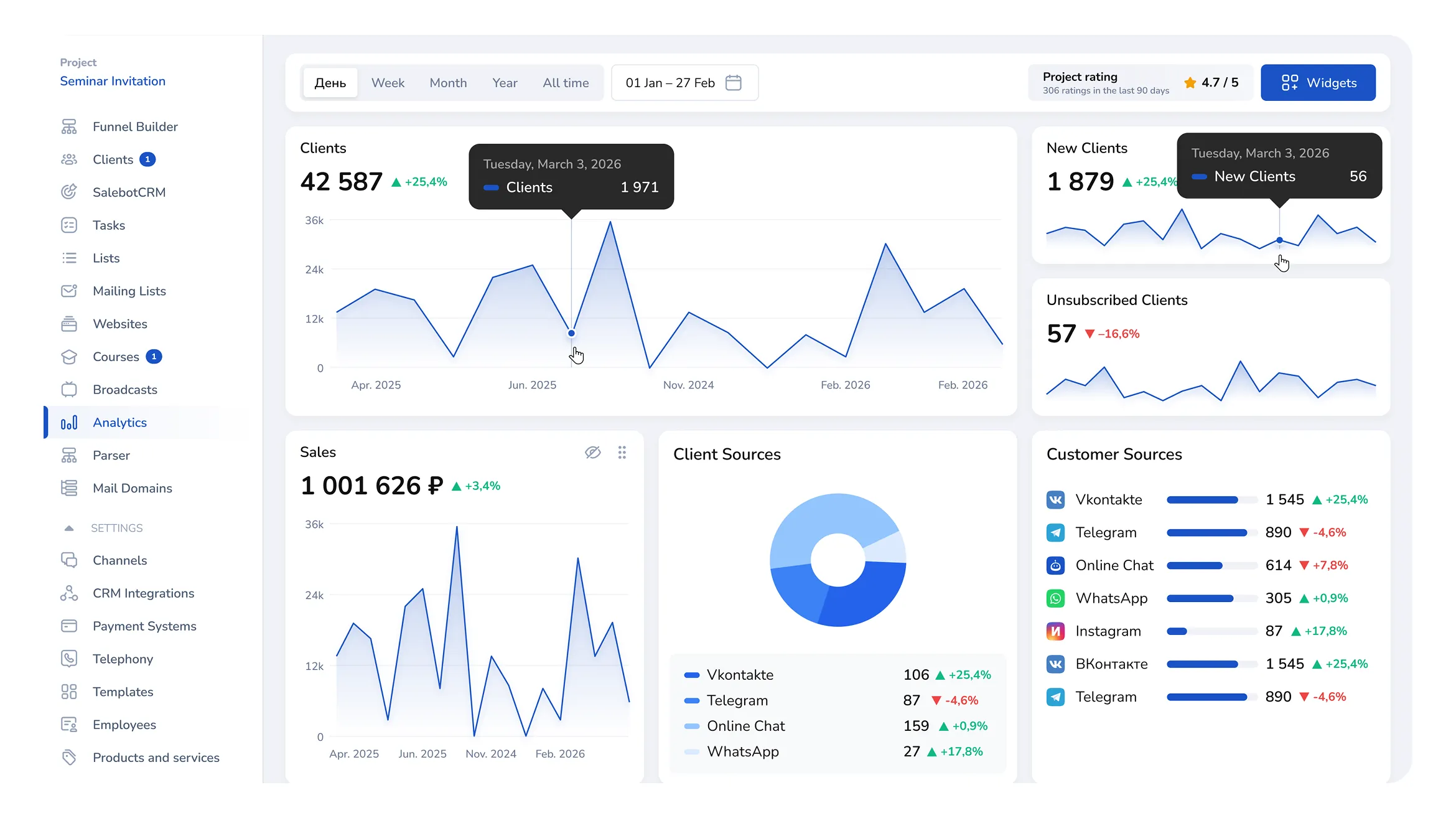Hide the Sales widget with the eye icon
The height and width of the screenshot is (818, 1456).
pos(592,453)
